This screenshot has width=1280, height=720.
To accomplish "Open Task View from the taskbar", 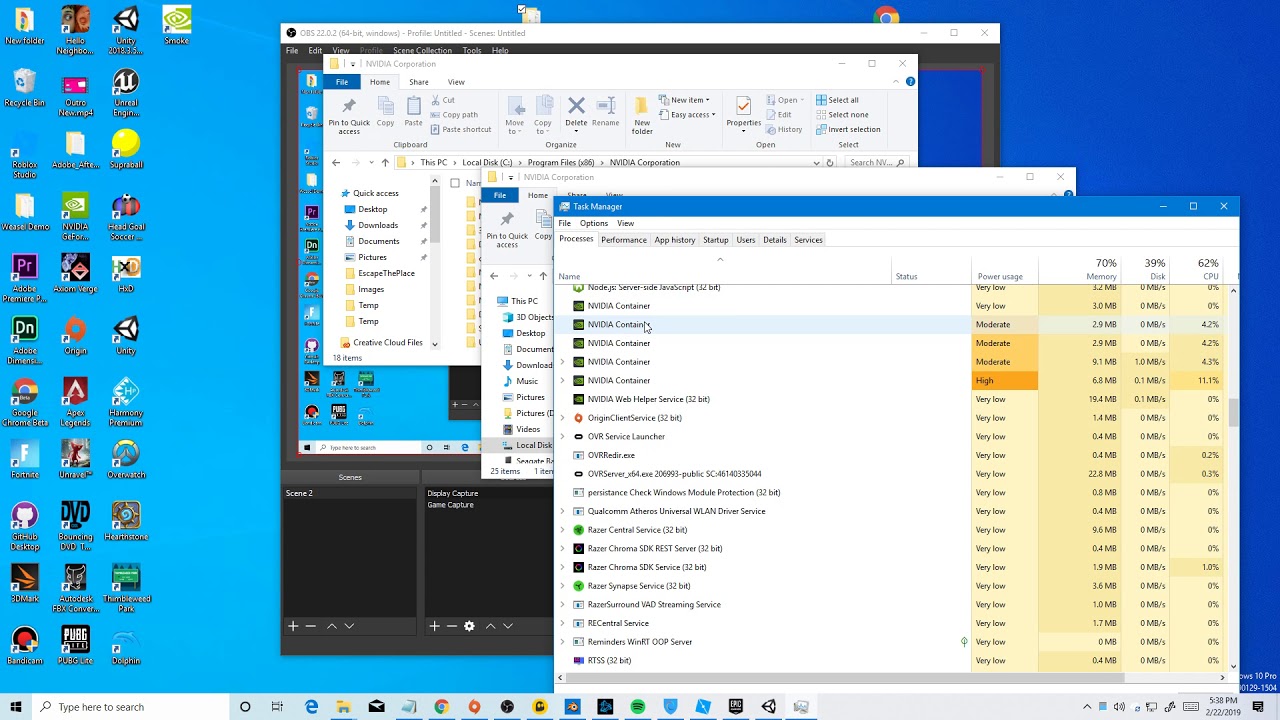I will click(x=277, y=707).
